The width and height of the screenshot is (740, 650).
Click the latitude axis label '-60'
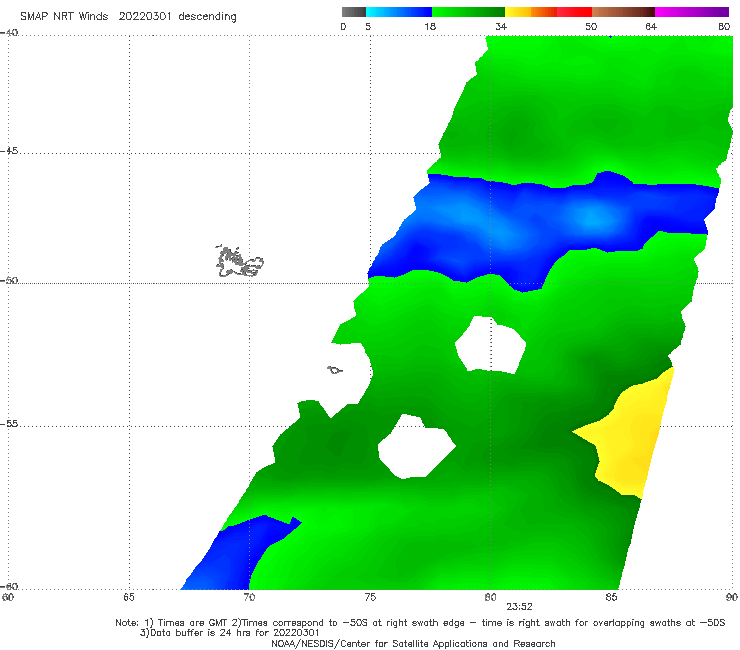[x=9, y=586]
